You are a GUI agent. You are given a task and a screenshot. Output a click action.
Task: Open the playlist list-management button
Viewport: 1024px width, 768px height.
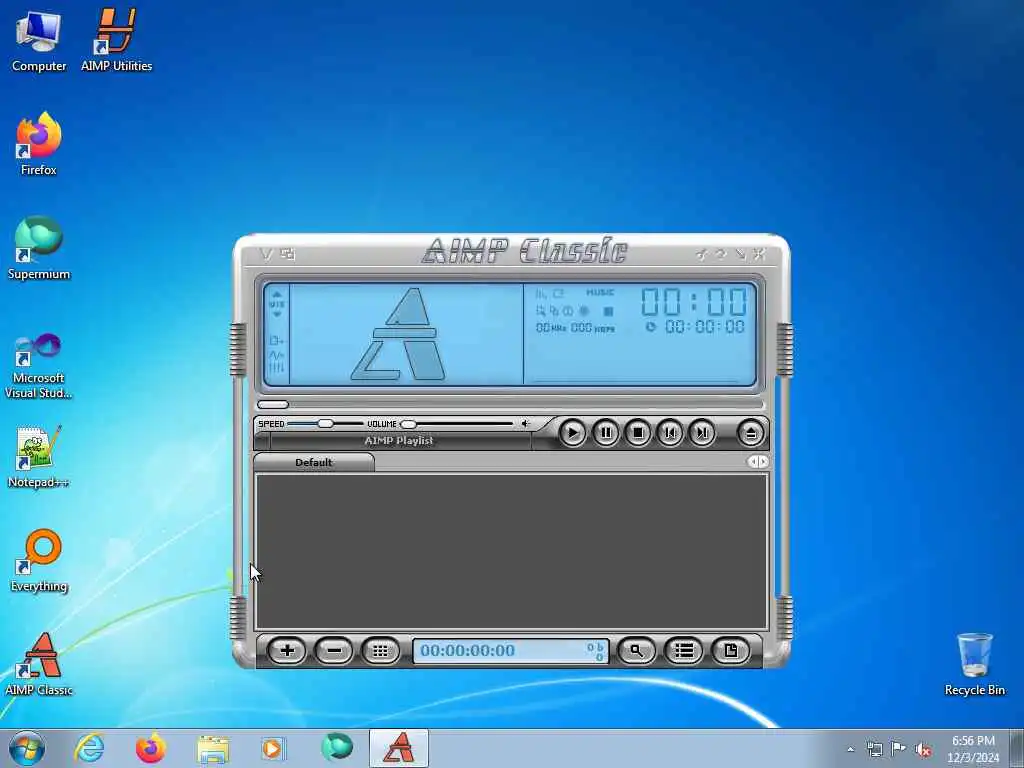(684, 650)
